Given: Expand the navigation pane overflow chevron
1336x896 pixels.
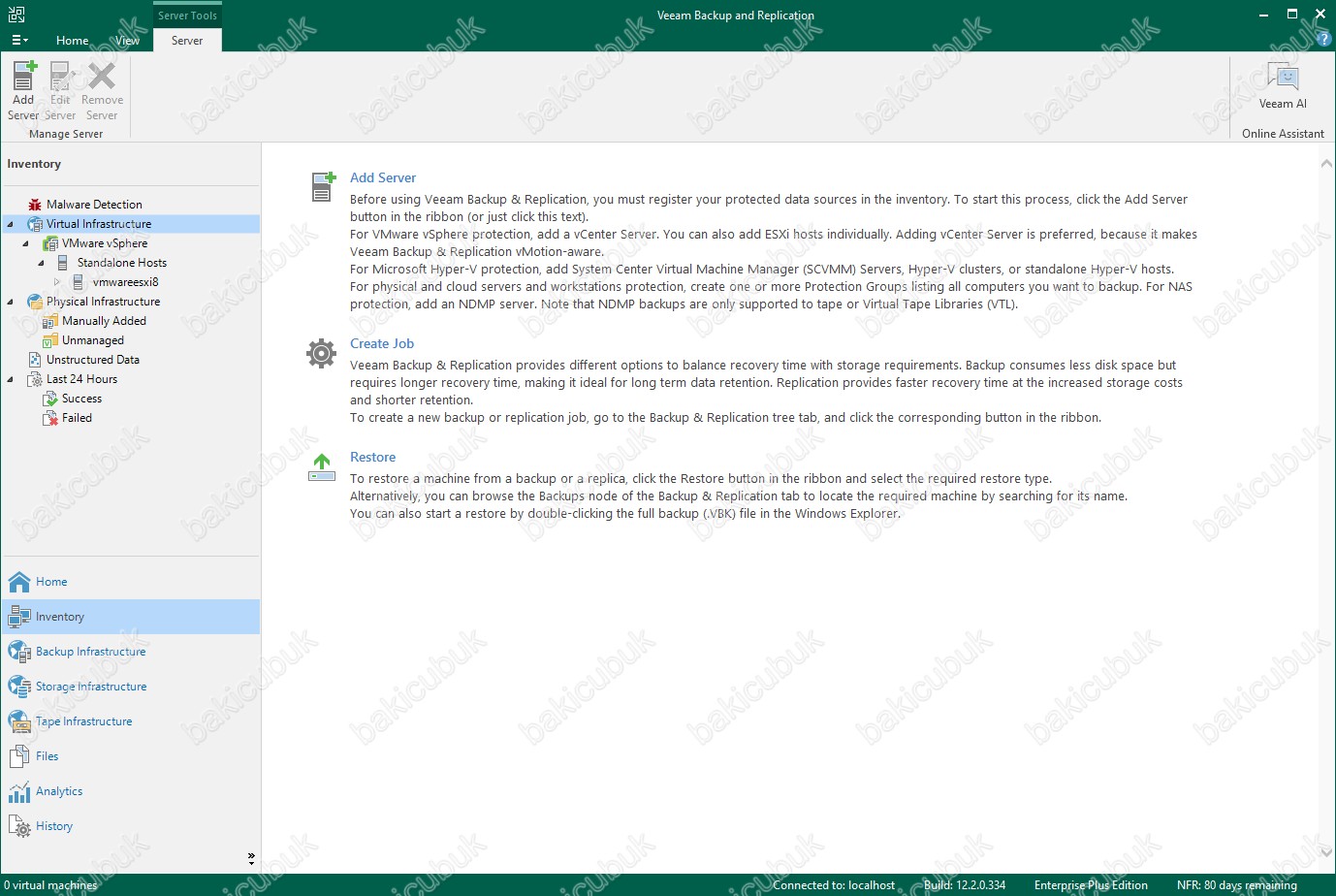Looking at the screenshot, I should (x=251, y=858).
